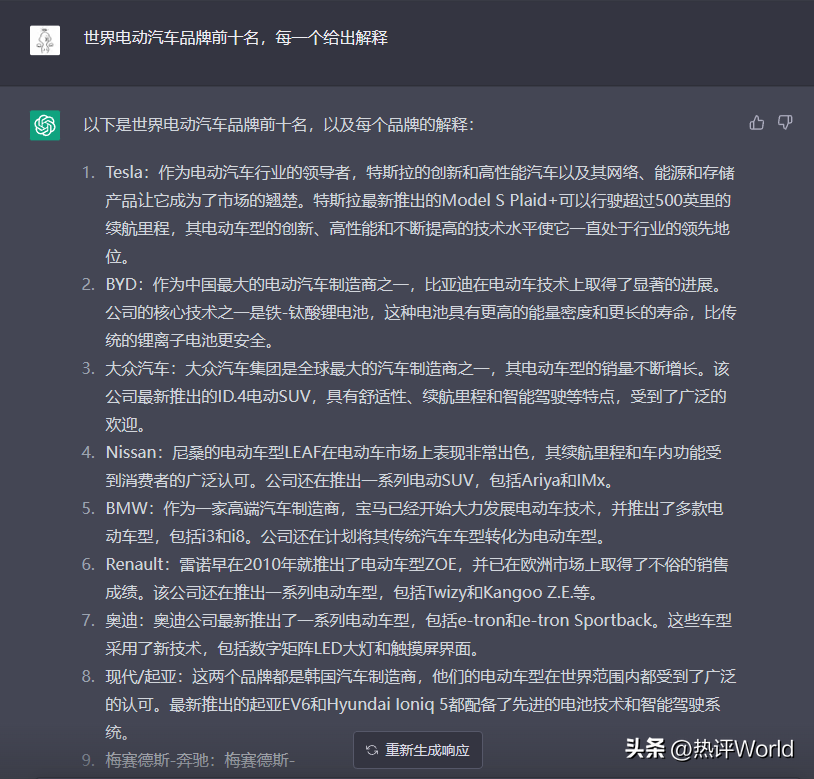
Task: Click the intro line 以下是世界电动汽车品牌前十名
Action: tap(279, 125)
